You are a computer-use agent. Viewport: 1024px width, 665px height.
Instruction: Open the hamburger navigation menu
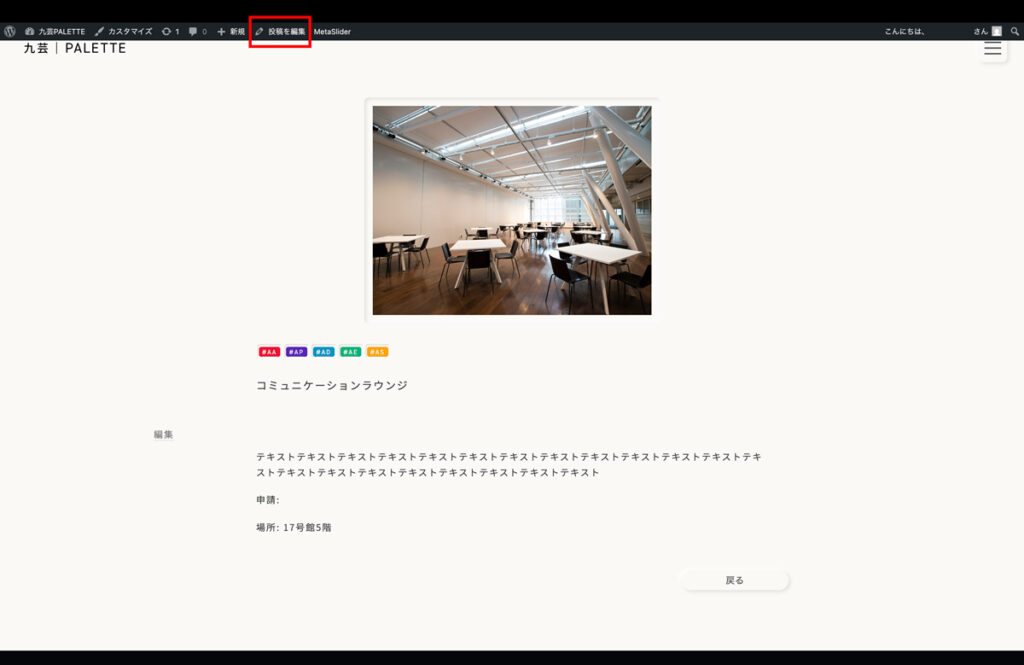pyautogui.click(x=992, y=48)
